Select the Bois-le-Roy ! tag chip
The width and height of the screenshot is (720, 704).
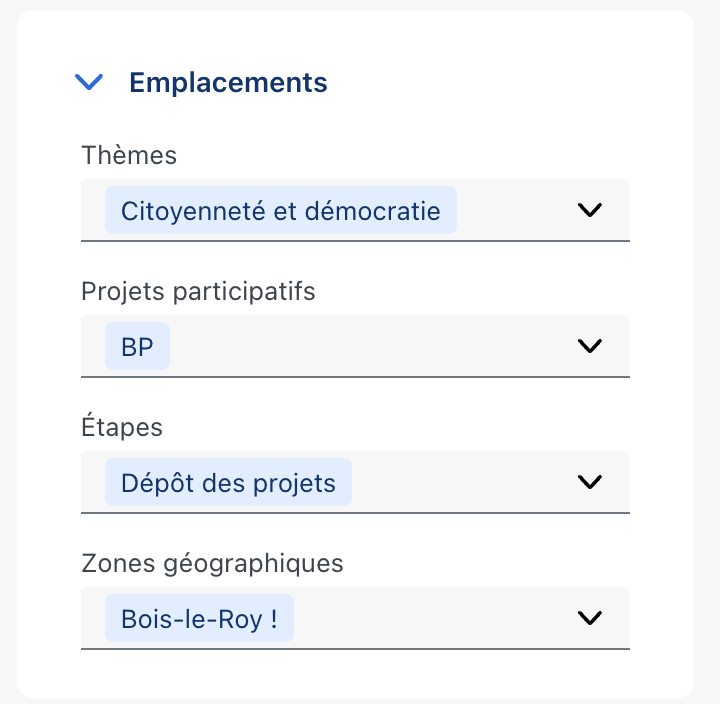coord(199,618)
